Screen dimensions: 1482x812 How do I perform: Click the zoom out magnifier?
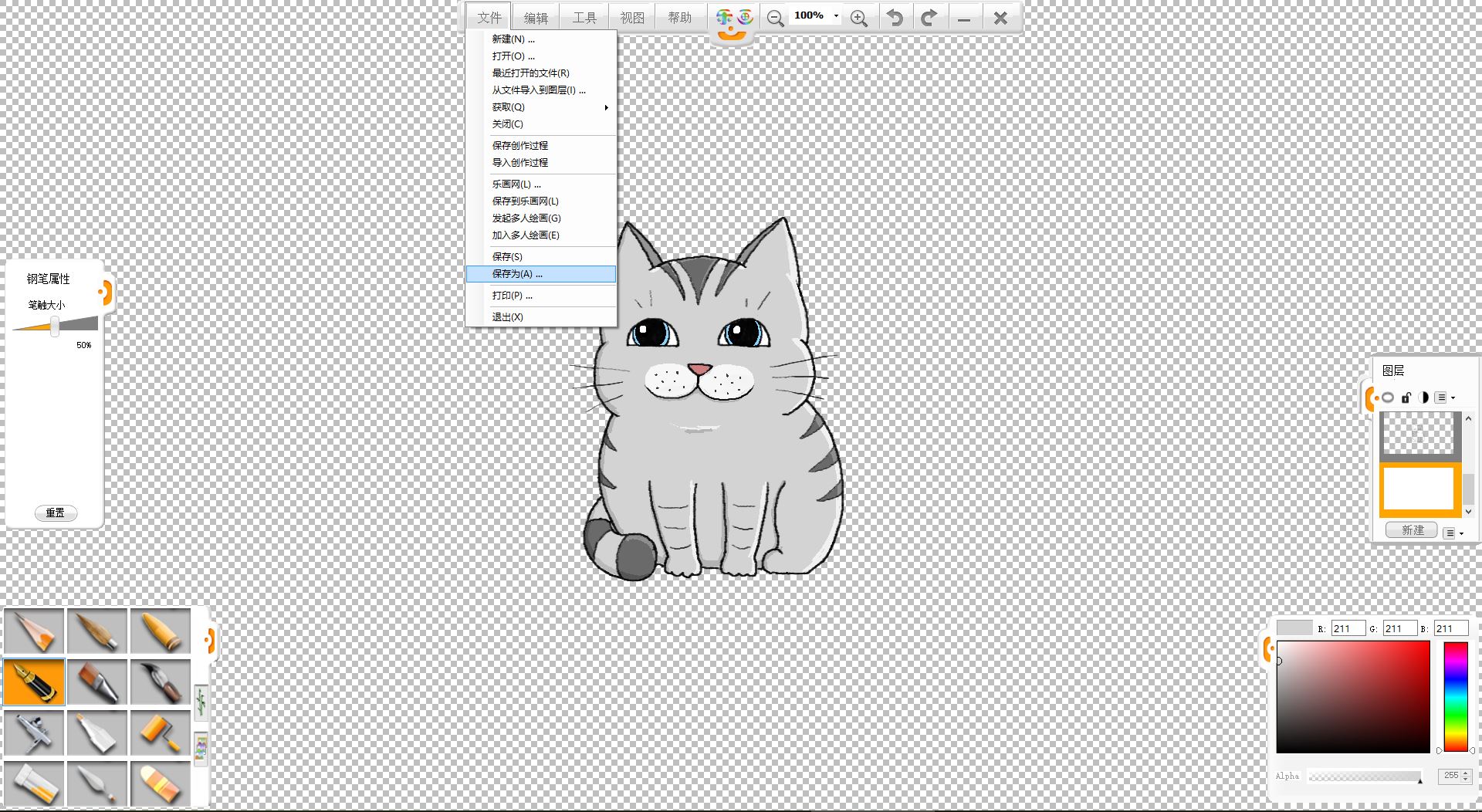click(775, 19)
